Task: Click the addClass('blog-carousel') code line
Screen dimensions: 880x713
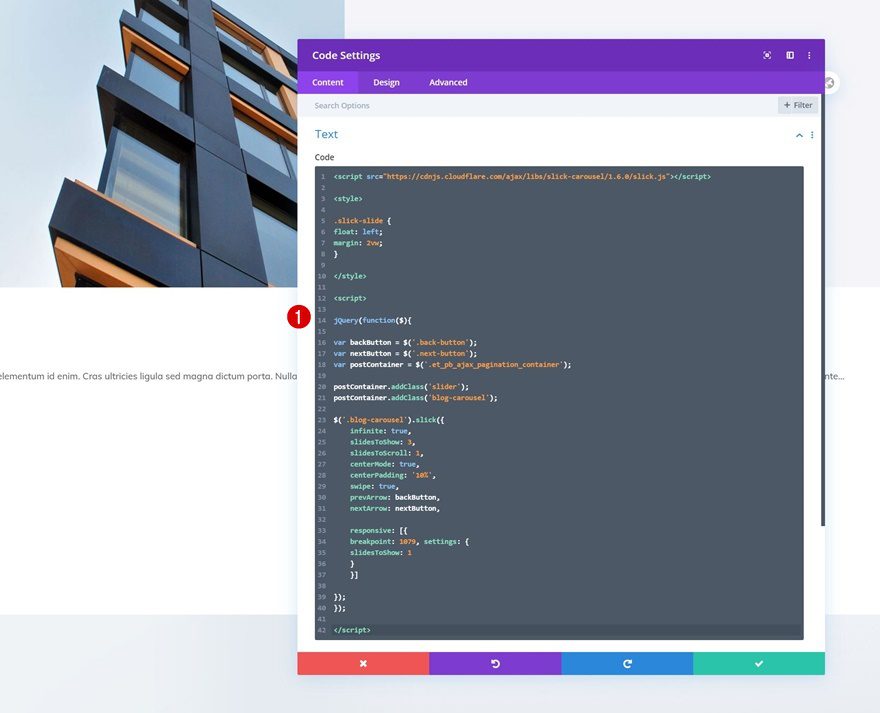Action: 415,398
